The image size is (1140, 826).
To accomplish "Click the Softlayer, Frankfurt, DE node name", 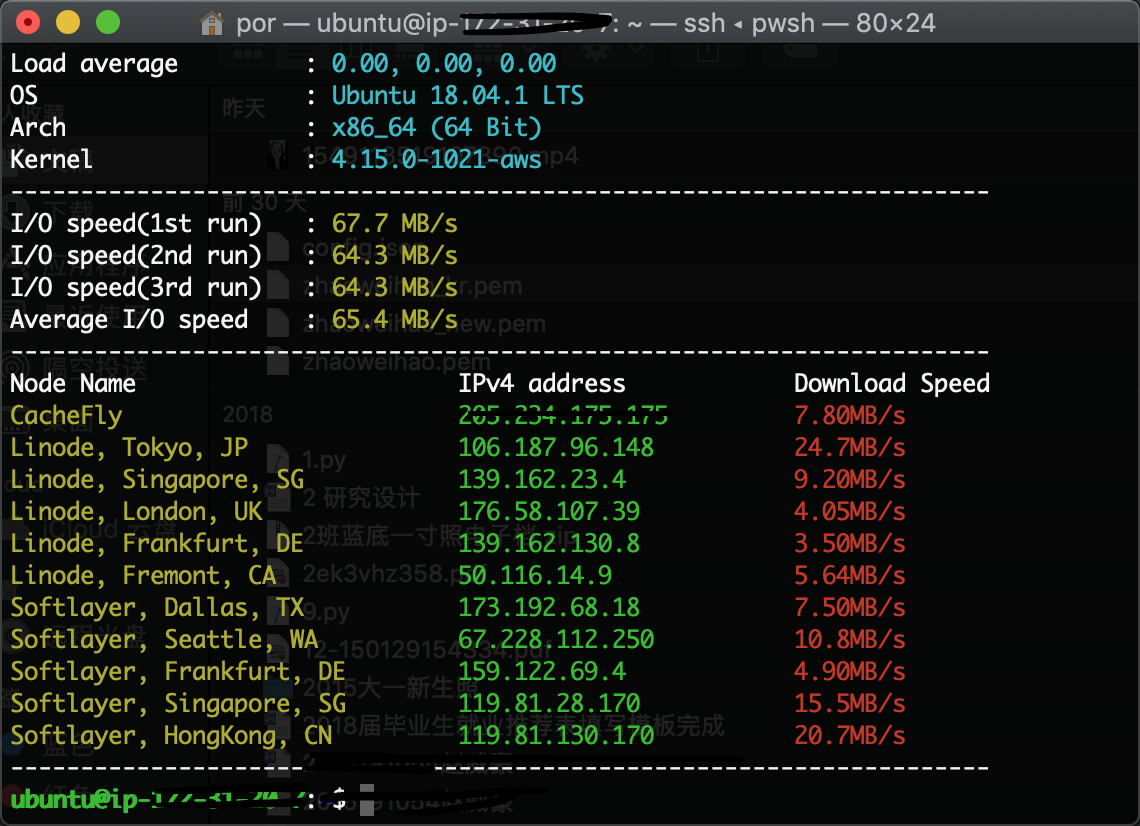I will (x=178, y=672).
